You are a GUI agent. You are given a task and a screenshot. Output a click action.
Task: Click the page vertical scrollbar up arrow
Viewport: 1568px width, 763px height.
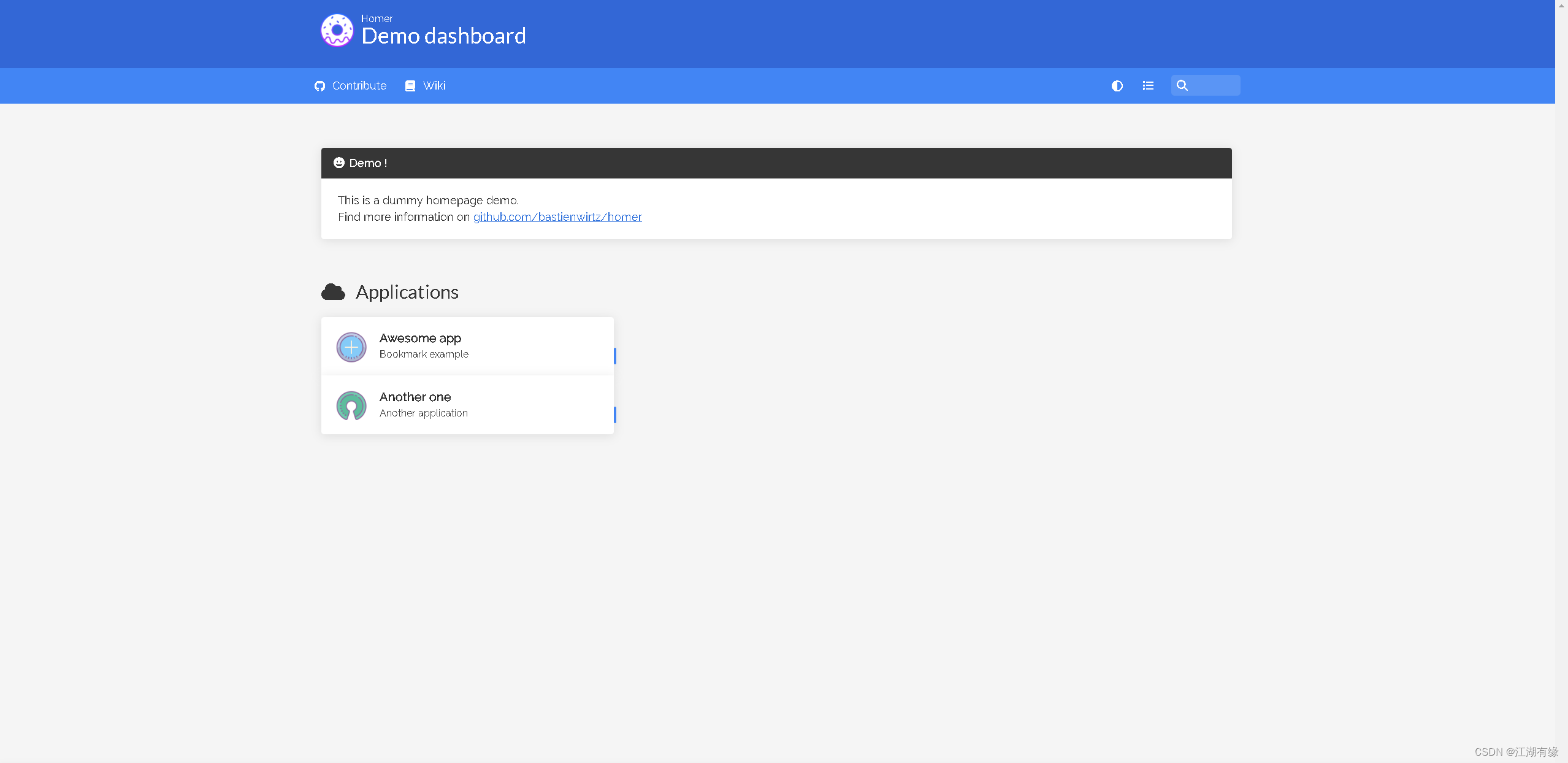pyautogui.click(x=1561, y=5)
